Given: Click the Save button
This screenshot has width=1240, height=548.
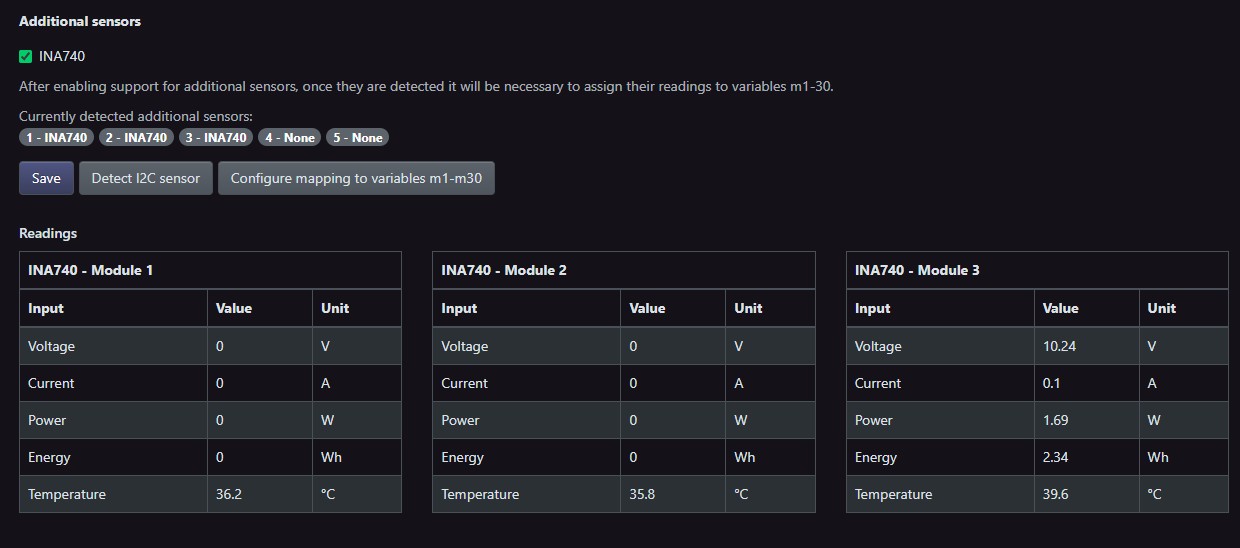Looking at the screenshot, I should tap(46, 178).
